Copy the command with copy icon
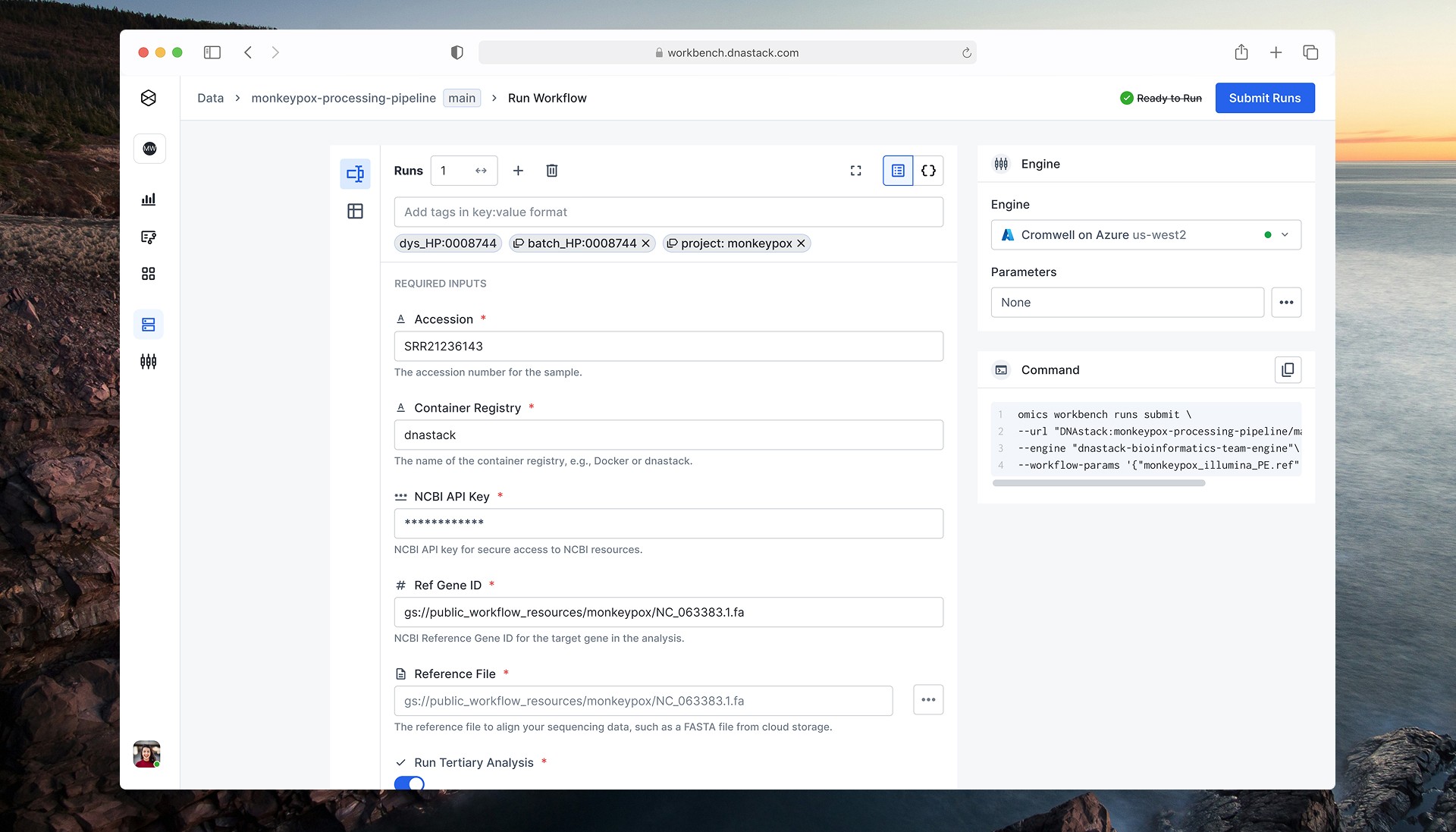 click(1288, 370)
